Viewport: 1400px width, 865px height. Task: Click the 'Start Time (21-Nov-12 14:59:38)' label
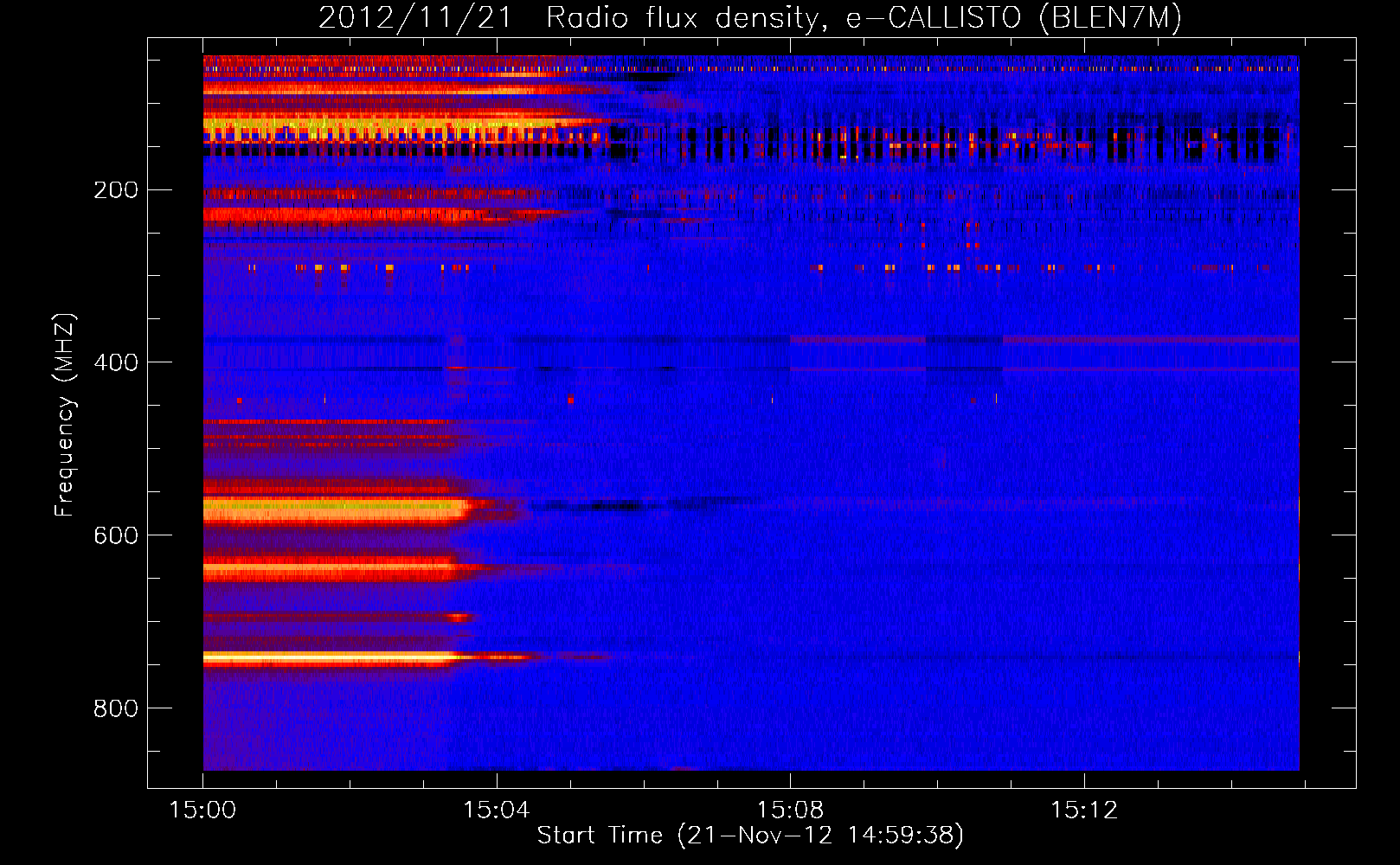(x=750, y=836)
